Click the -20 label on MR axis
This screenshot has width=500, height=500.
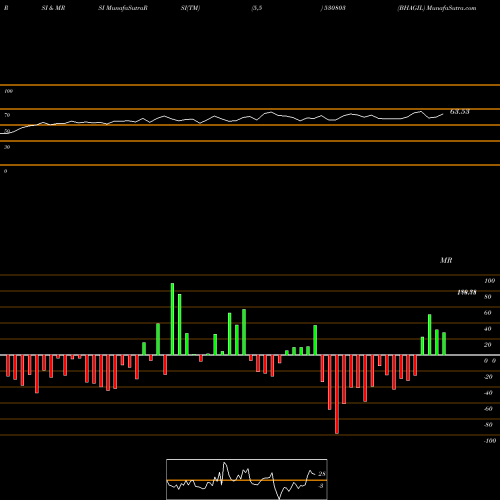point(488,377)
